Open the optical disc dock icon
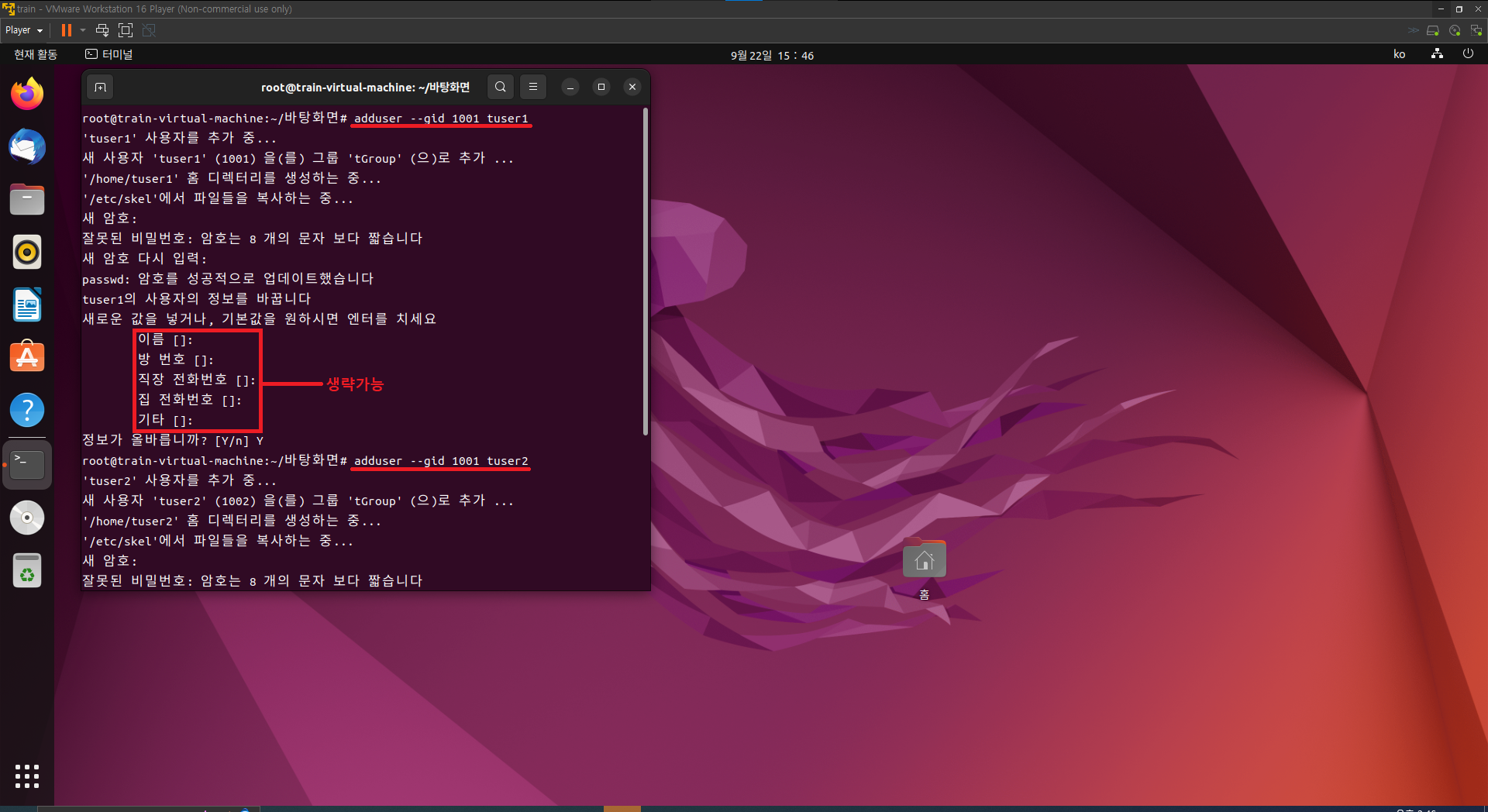The height and width of the screenshot is (812, 1488). tap(27, 518)
